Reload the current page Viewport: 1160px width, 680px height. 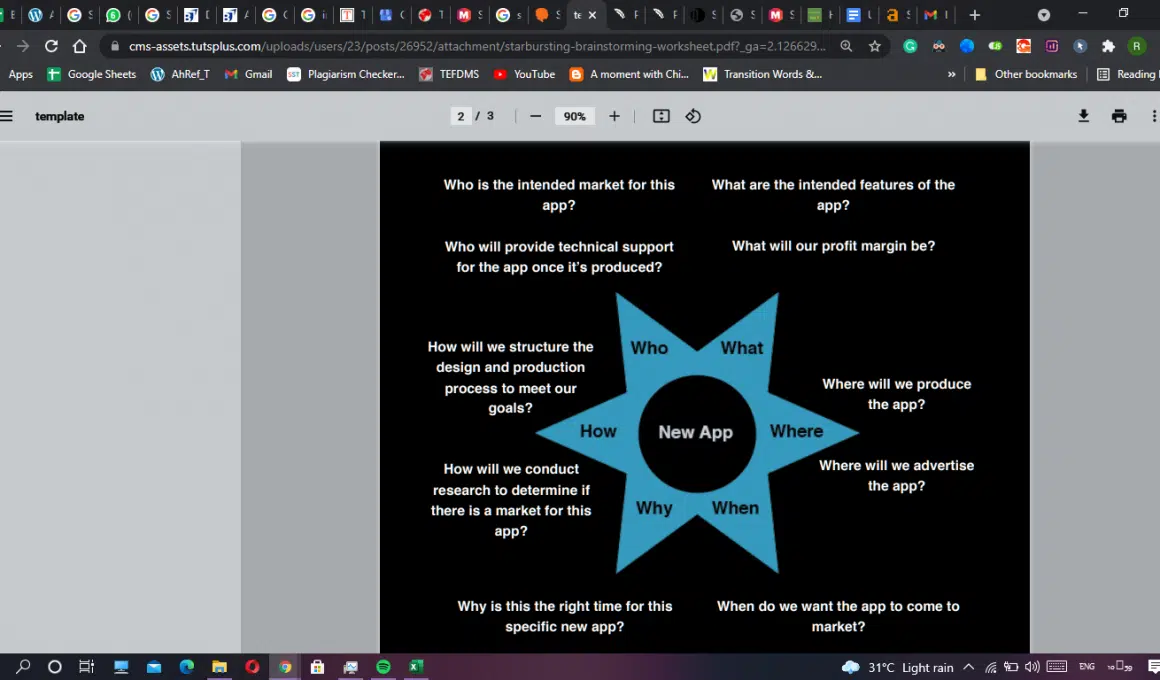[51, 46]
